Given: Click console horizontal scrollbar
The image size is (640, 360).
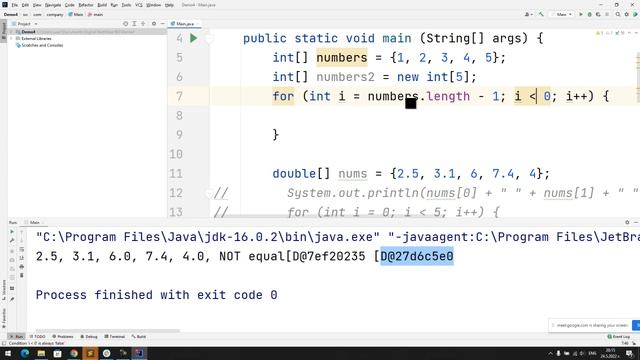Looking at the screenshot, I should [107, 331].
